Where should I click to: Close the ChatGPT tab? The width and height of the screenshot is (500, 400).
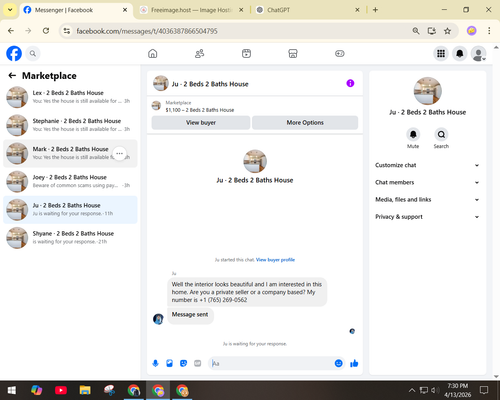click(x=357, y=10)
